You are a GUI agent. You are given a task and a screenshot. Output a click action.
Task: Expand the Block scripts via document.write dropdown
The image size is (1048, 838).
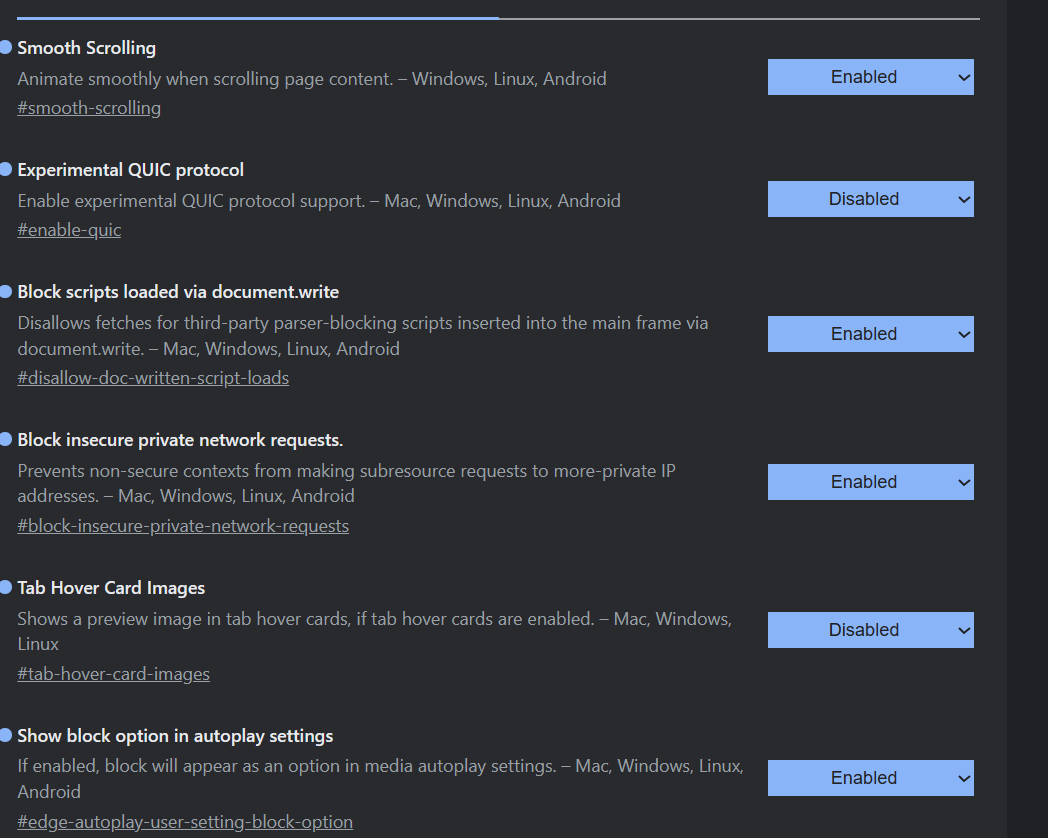point(870,334)
